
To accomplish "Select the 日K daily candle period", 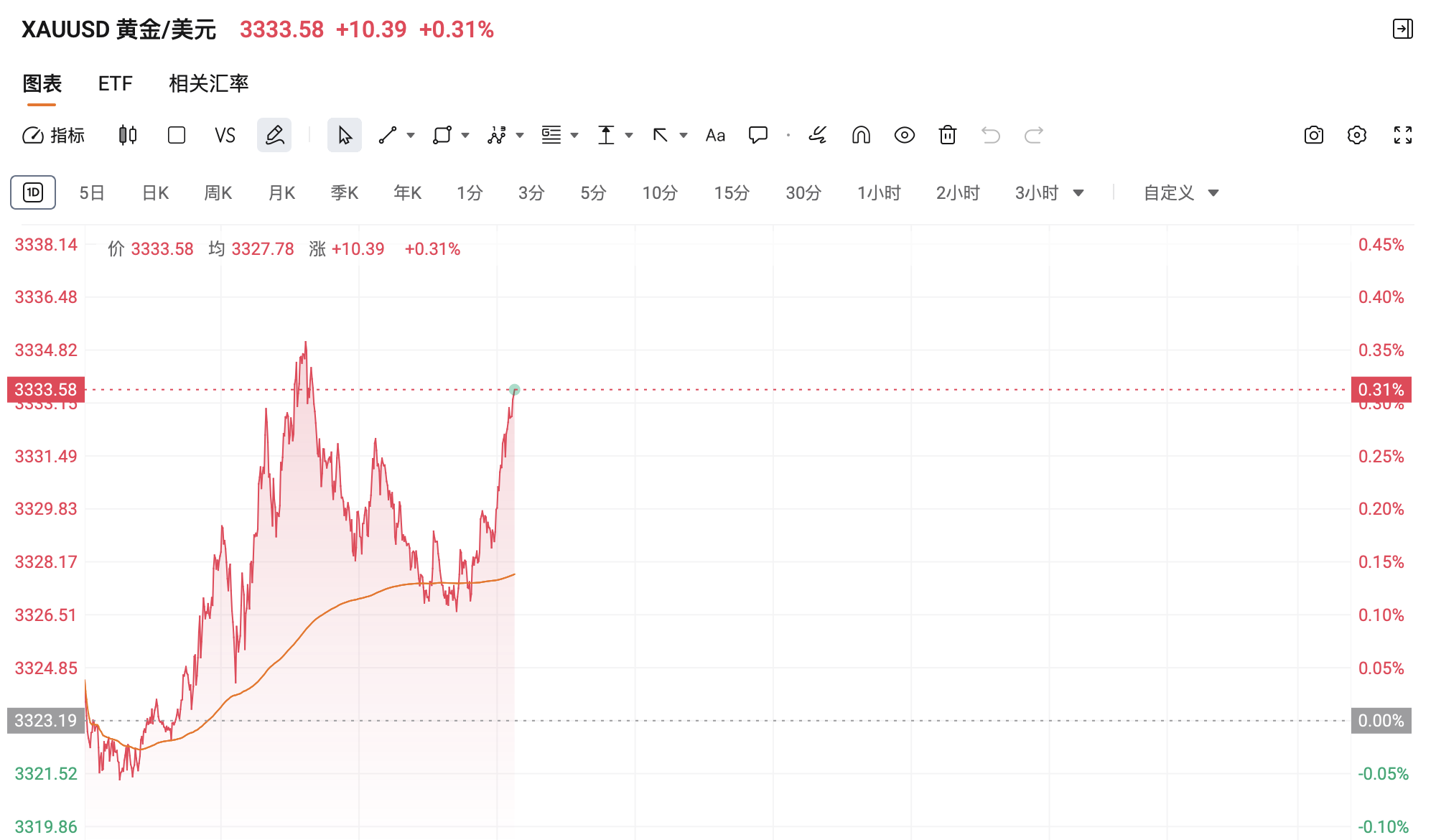I will [155, 193].
